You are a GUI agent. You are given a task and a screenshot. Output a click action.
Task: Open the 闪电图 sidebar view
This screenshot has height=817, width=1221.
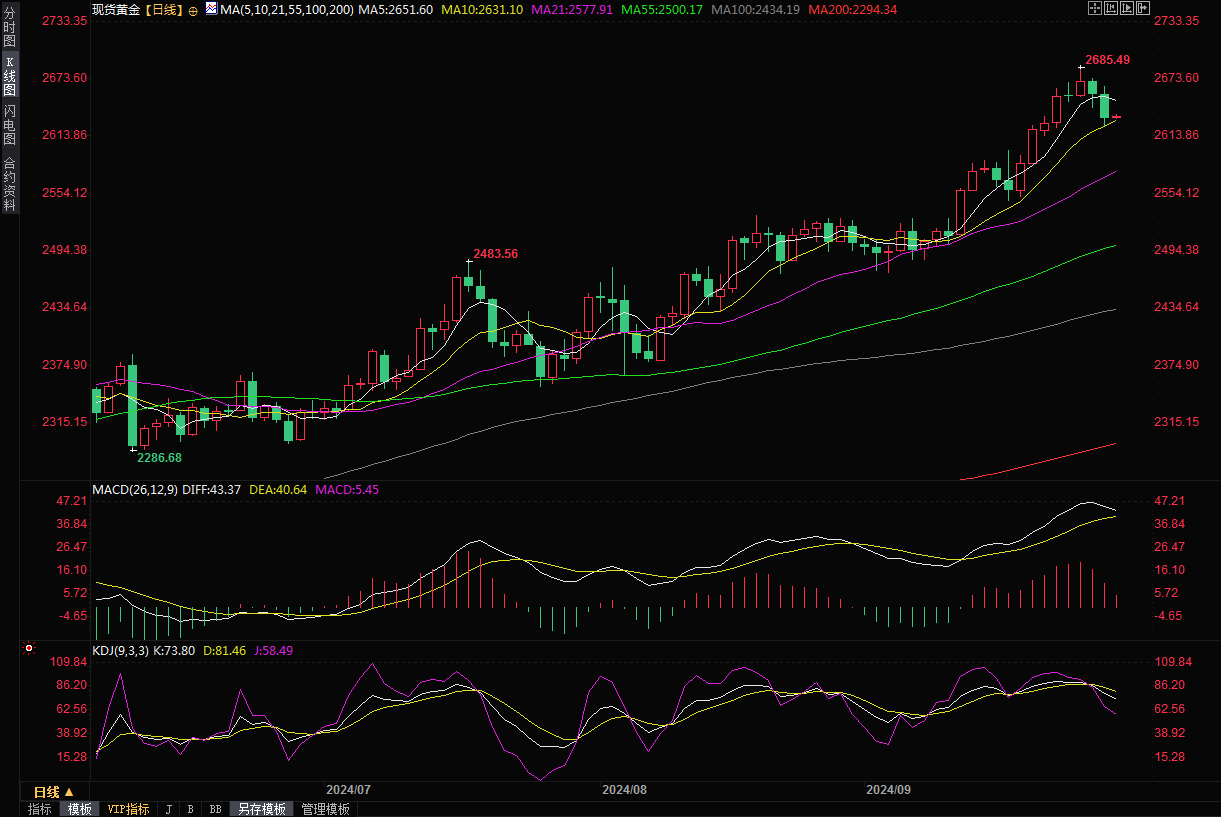(x=9, y=124)
